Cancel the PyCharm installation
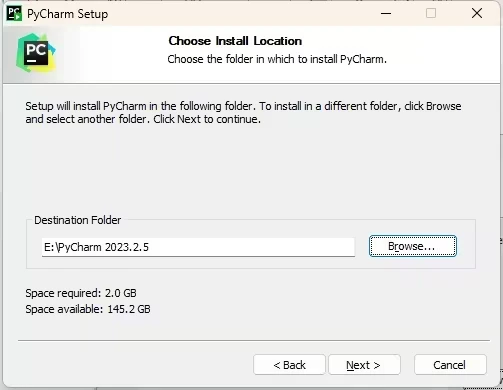Screen dimensions: 503x390 (x=450, y=365)
